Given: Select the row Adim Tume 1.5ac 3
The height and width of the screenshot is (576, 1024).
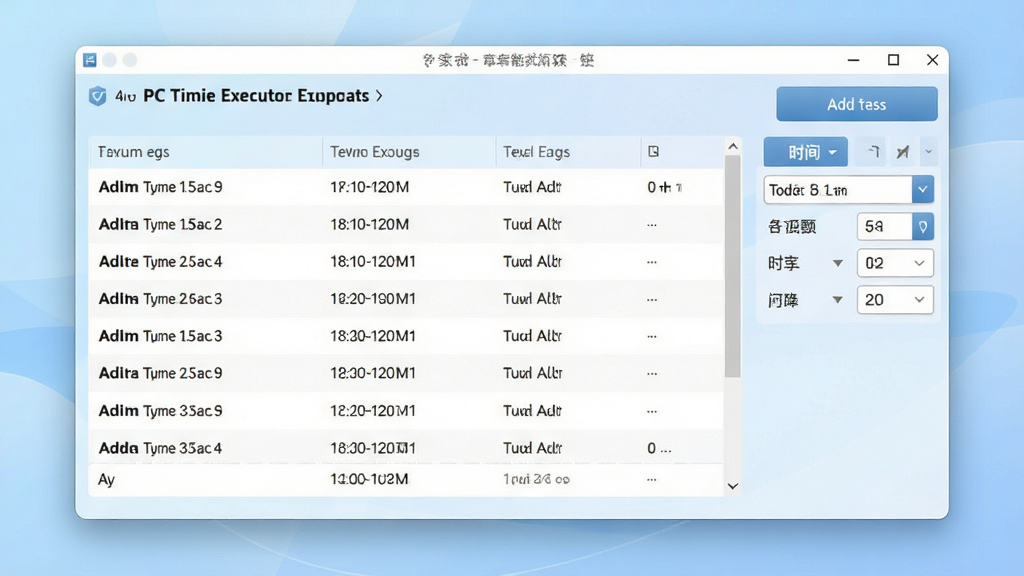Looking at the screenshot, I should tap(406, 336).
